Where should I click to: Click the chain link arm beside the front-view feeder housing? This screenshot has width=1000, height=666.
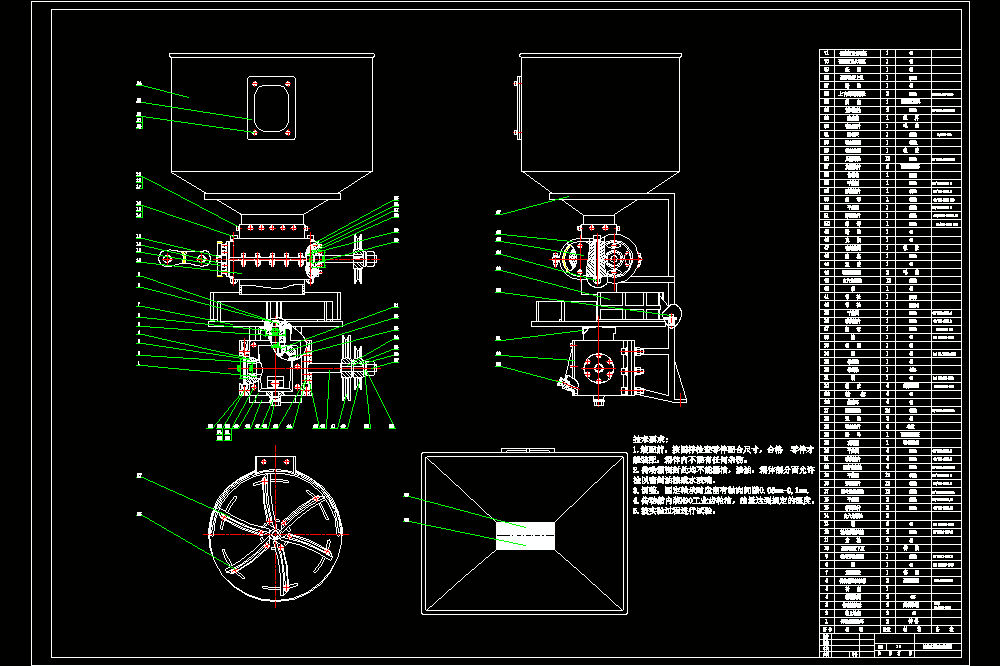184,258
